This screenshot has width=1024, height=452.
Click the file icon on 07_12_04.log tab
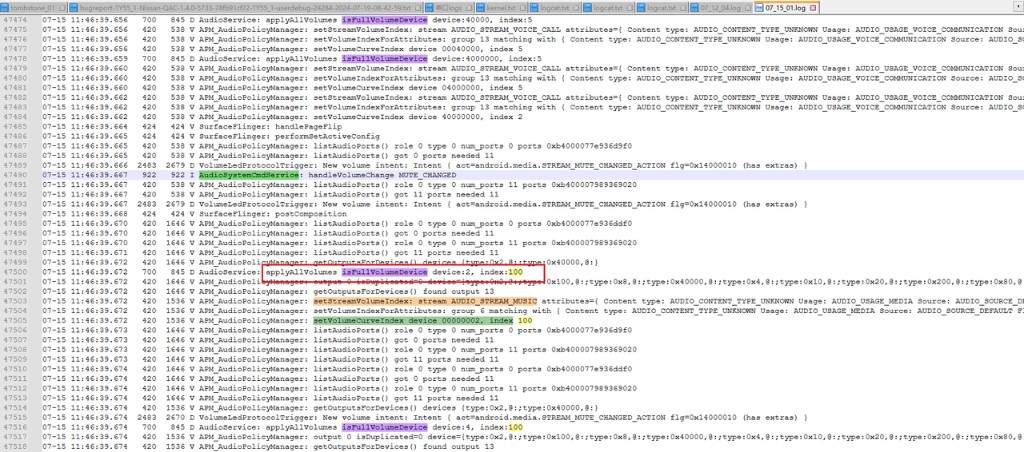(695, 8)
